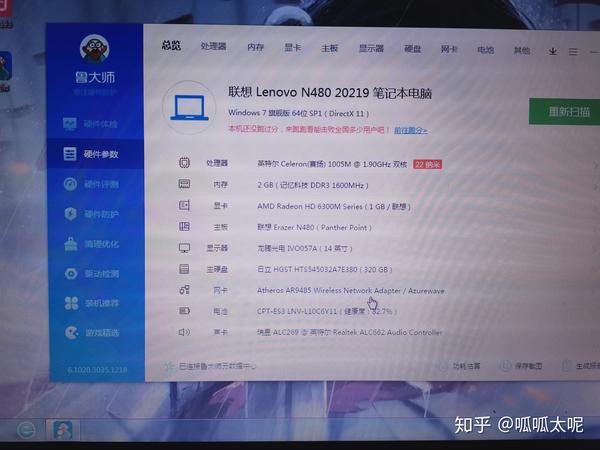Open 装机推荐 in the sidebar
Image resolution: width=600 pixels, height=450 pixels.
[x=91, y=303]
